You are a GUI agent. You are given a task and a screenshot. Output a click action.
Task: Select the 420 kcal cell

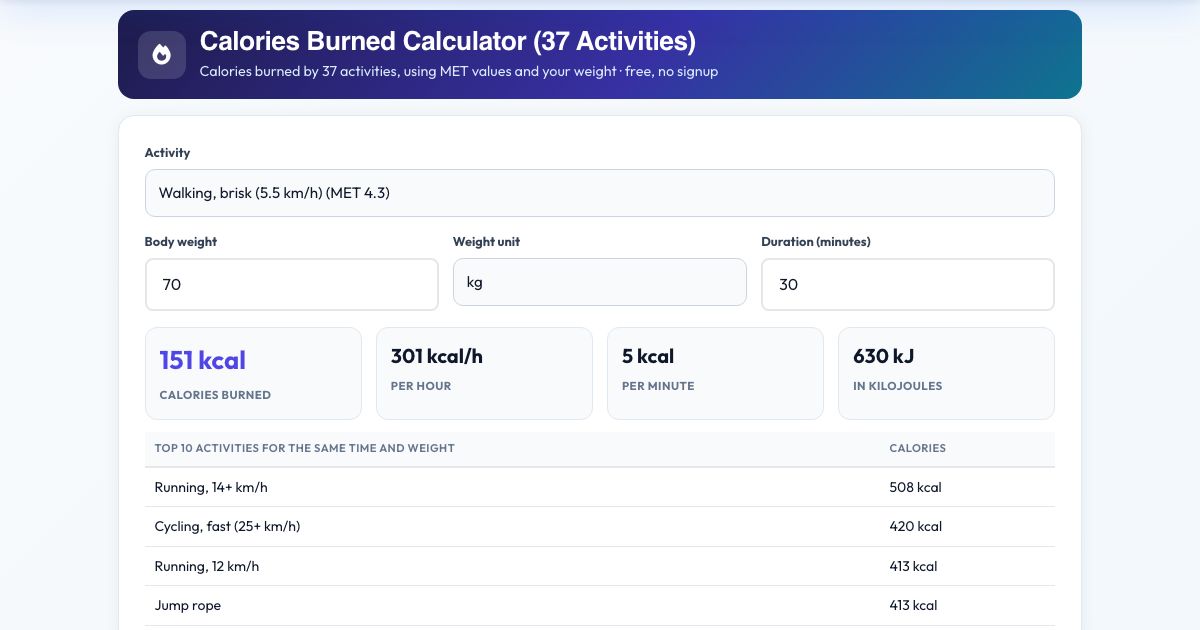[x=915, y=527]
